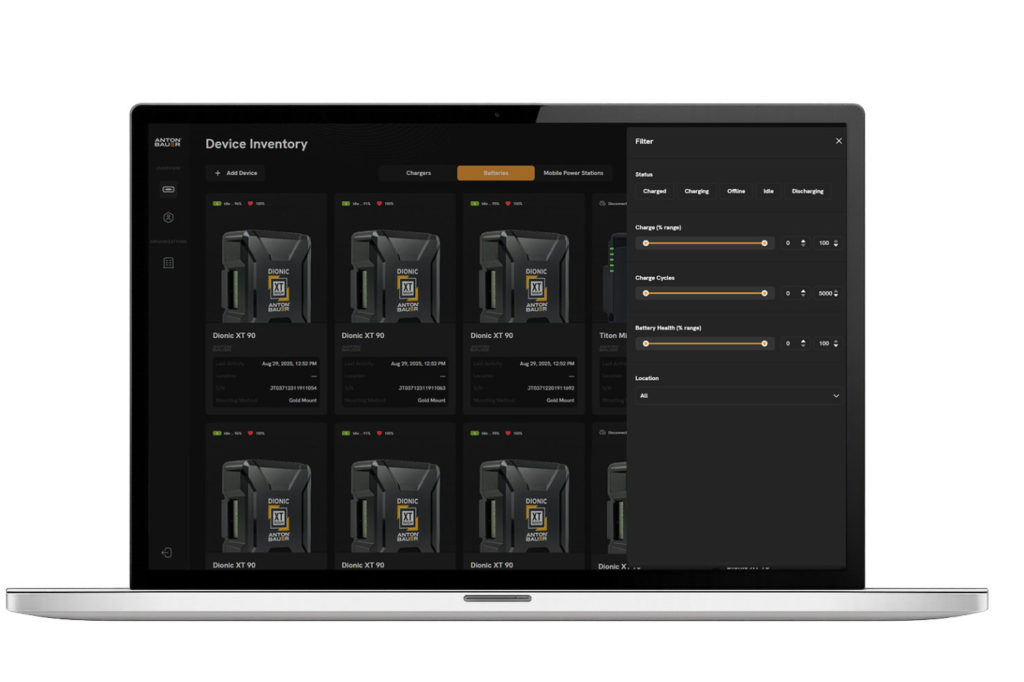The width and height of the screenshot is (1024, 682).
Task: Click the Charge range minimum value stepper
Action: click(x=803, y=243)
